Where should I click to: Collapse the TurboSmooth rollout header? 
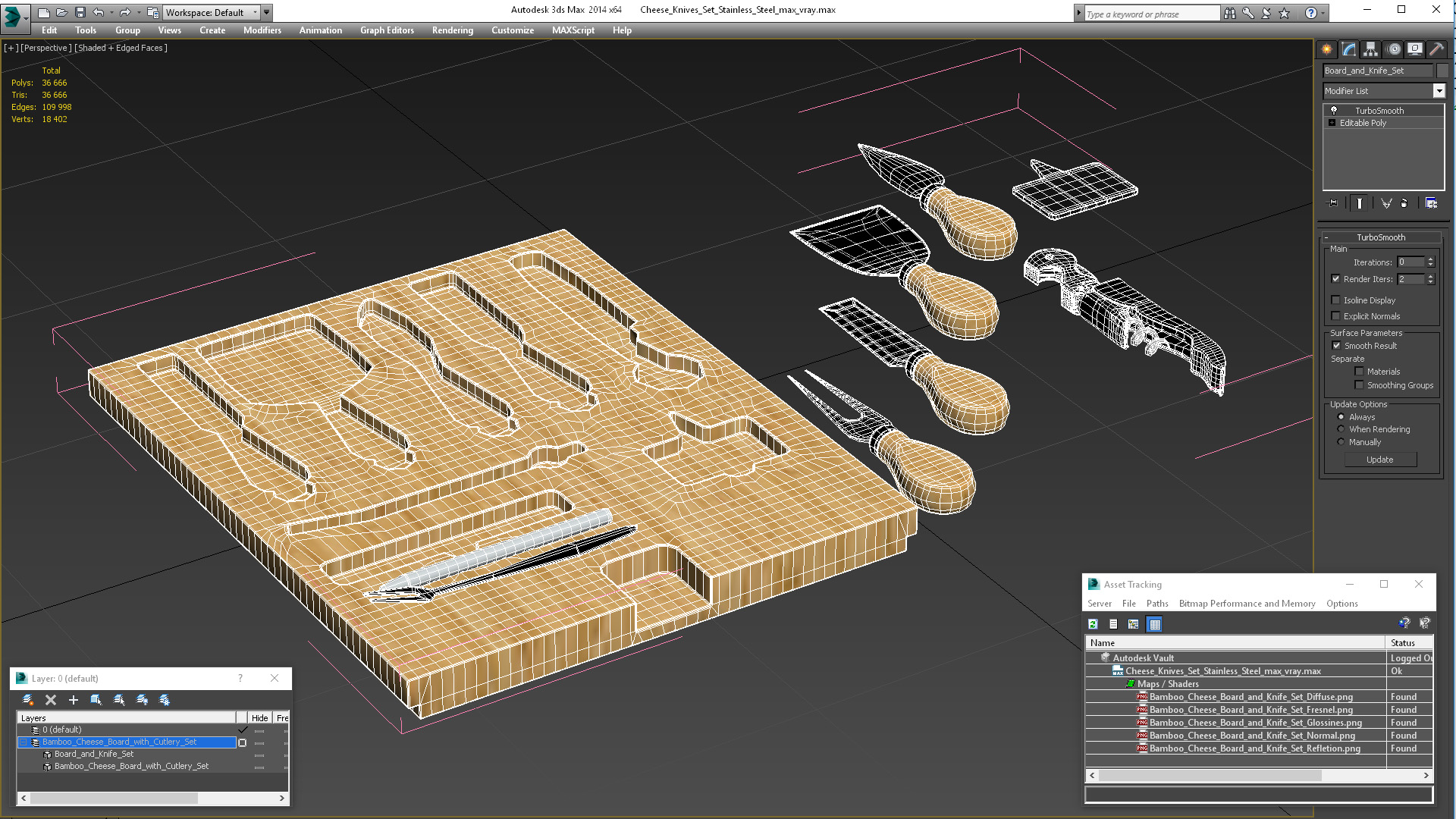pyautogui.click(x=1380, y=237)
